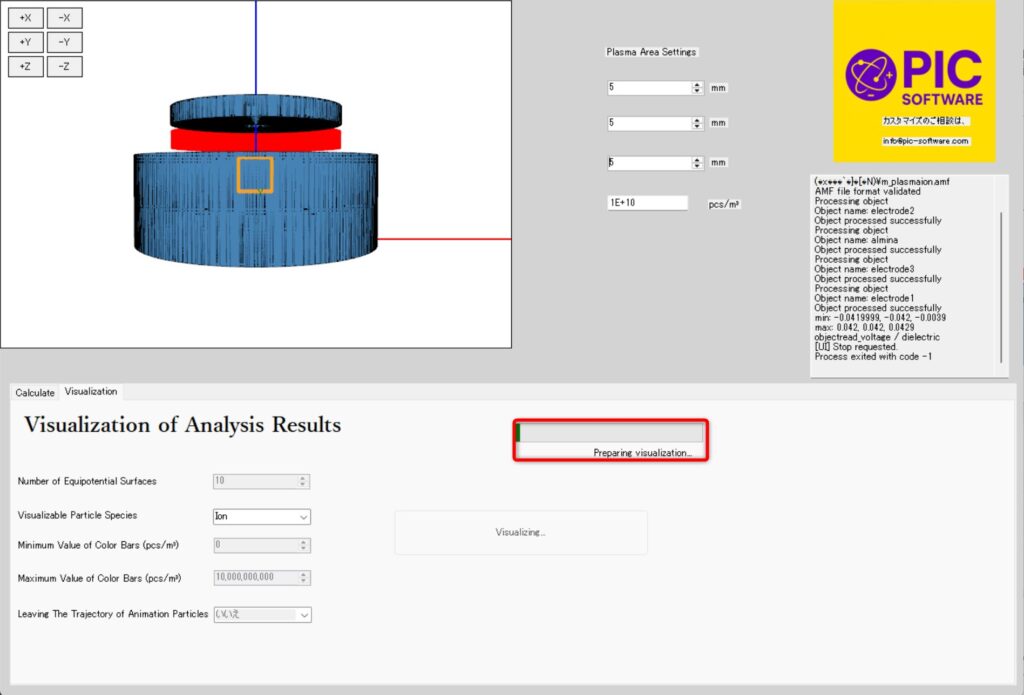Image resolution: width=1024 pixels, height=695 pixels.
Task: Expand Leaving Trajectory of Animation Particles dropdown
Action: (261, 615)
